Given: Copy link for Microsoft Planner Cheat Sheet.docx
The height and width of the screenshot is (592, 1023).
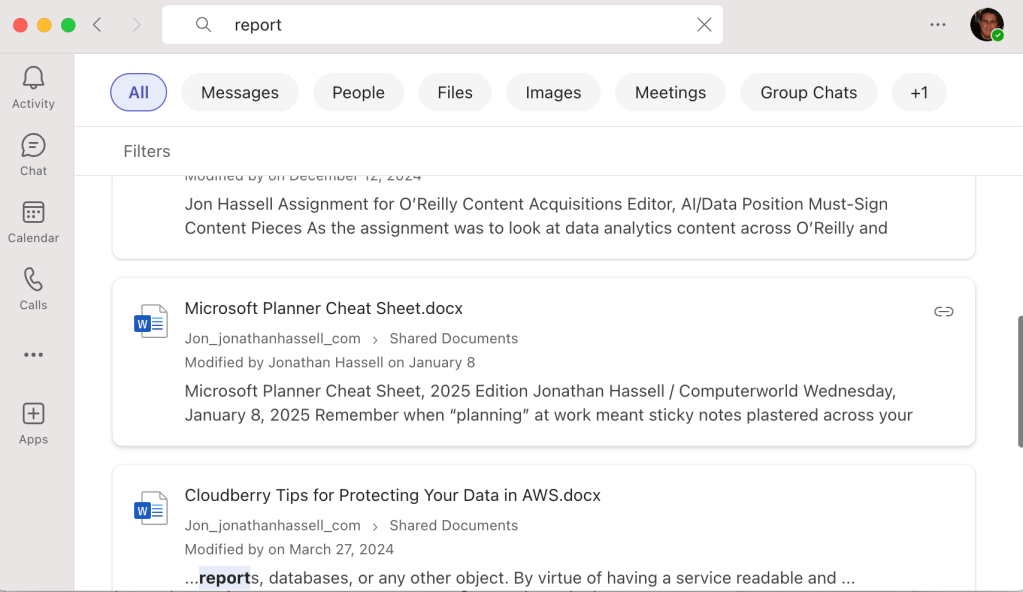Looking at the screenshot, I should (943, 311).
